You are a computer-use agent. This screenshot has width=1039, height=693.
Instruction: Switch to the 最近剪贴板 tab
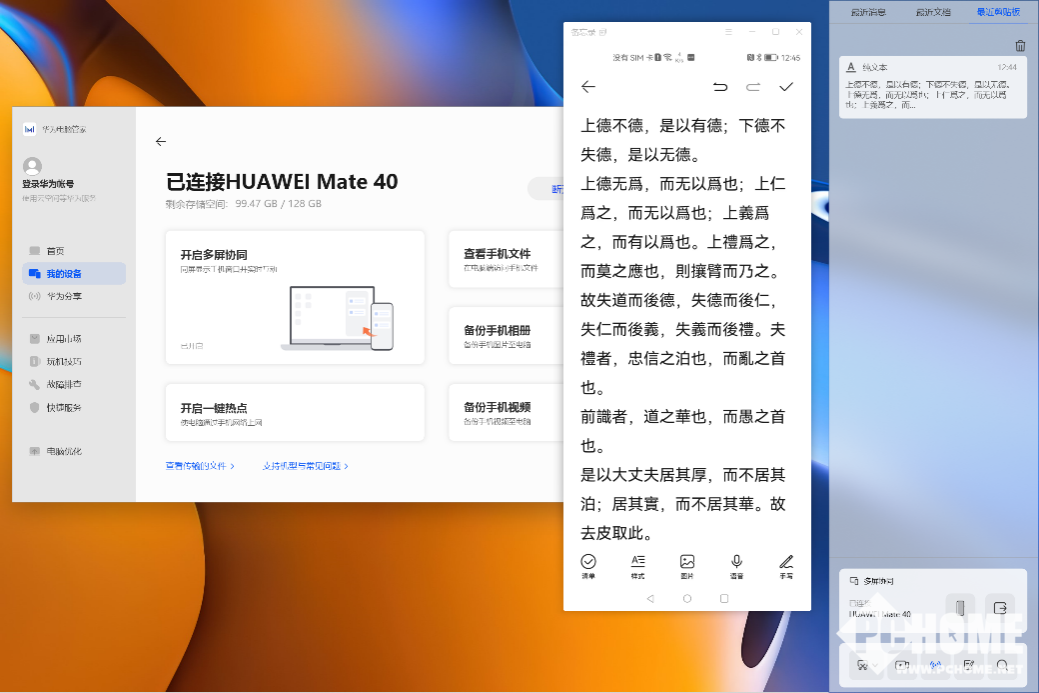[999, 12]
